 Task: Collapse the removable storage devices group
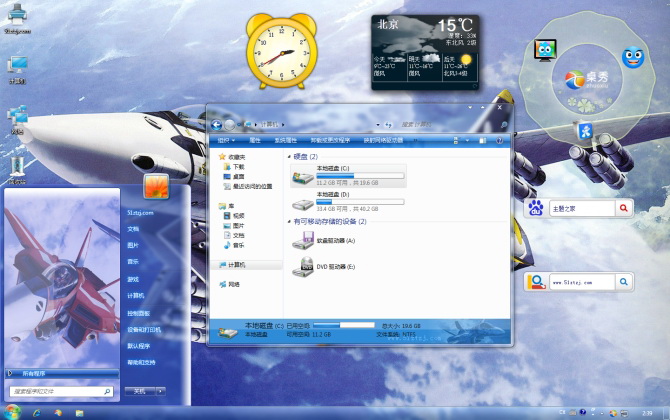[289, 222]
